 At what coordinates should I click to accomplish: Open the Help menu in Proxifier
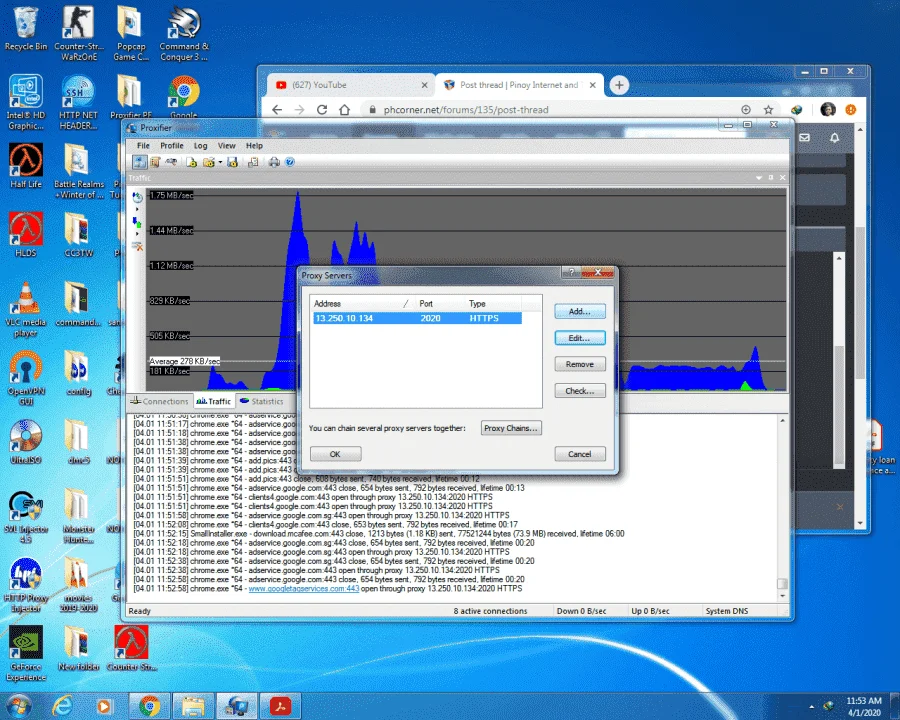254,146
